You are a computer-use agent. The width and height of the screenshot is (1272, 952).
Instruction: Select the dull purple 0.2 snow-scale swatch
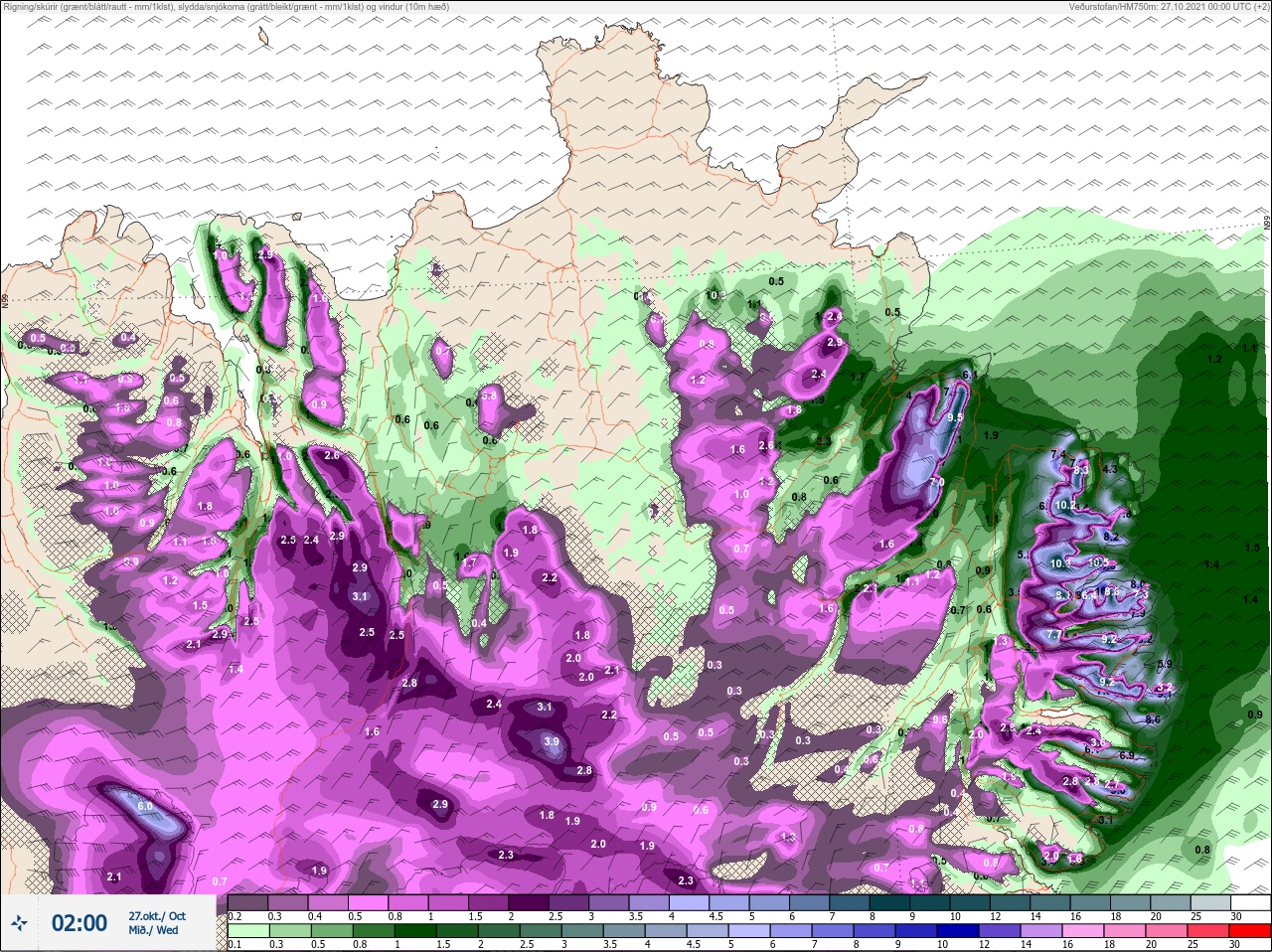pos(247,902)
